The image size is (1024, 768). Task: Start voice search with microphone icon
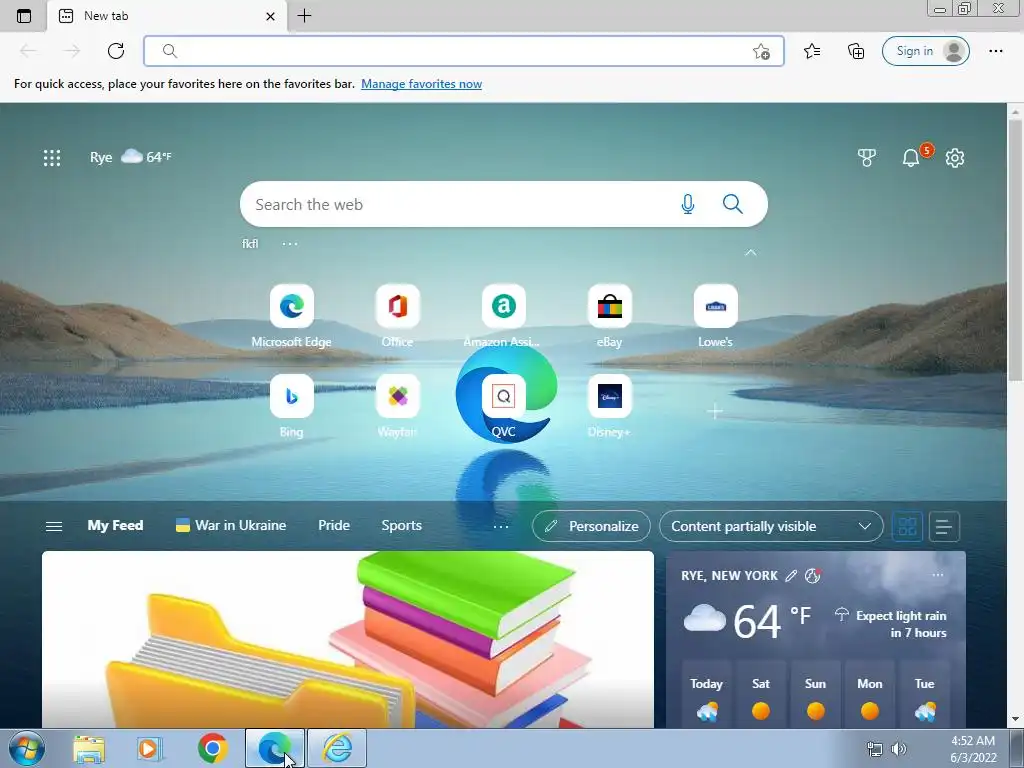(688, 204)
